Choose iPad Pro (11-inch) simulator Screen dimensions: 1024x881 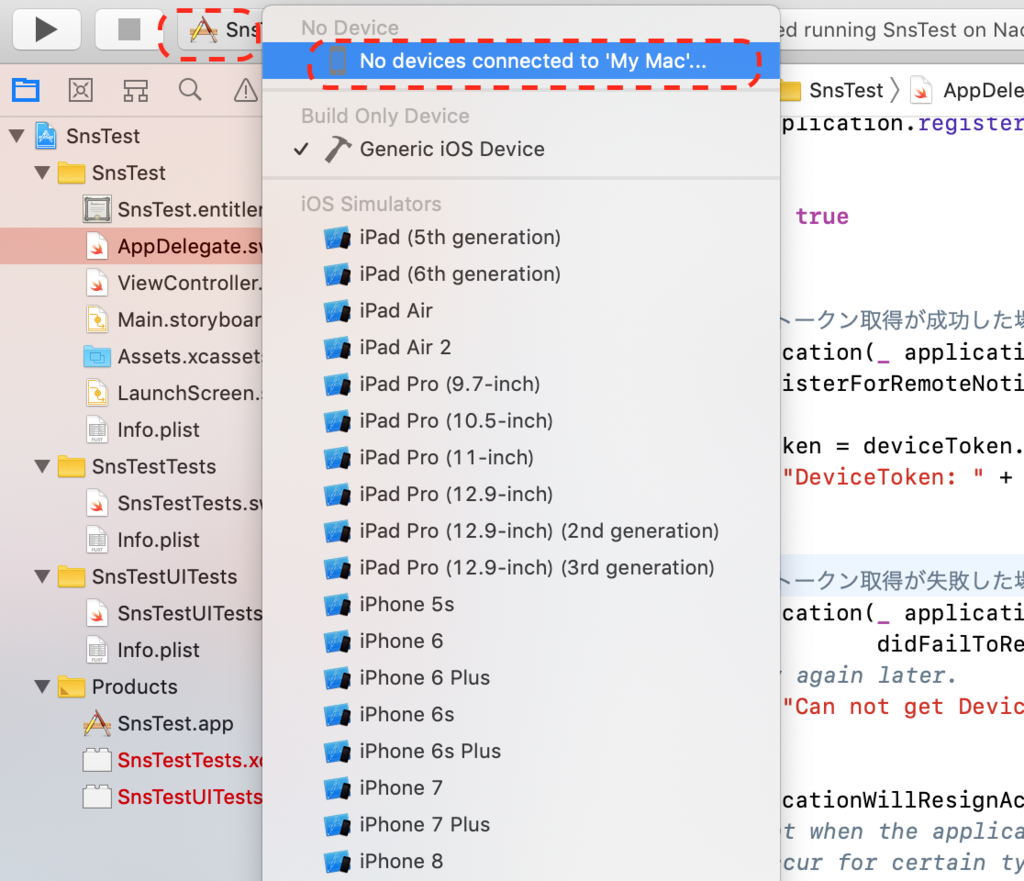(521, 457)
